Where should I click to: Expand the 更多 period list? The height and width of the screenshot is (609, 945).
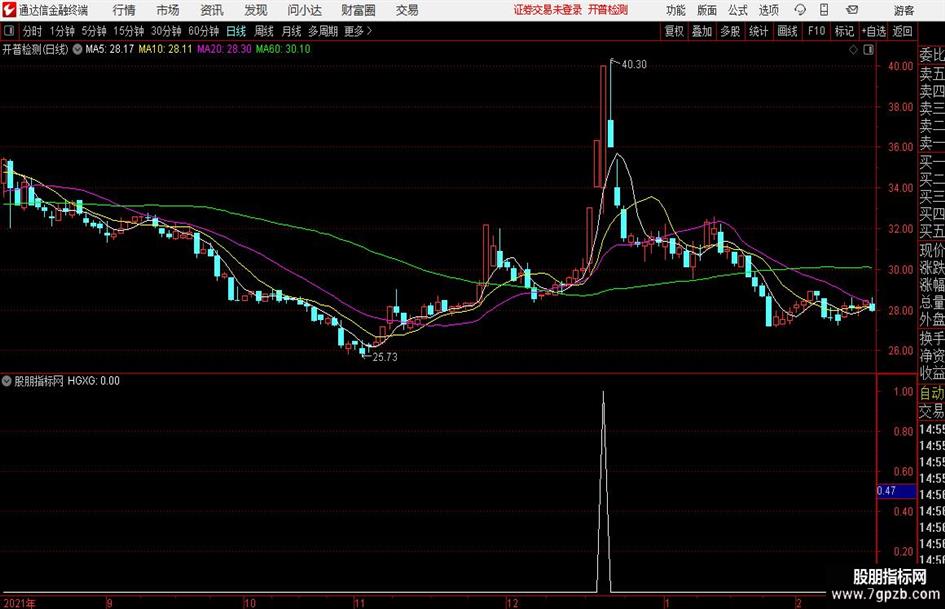pos(359,31)
